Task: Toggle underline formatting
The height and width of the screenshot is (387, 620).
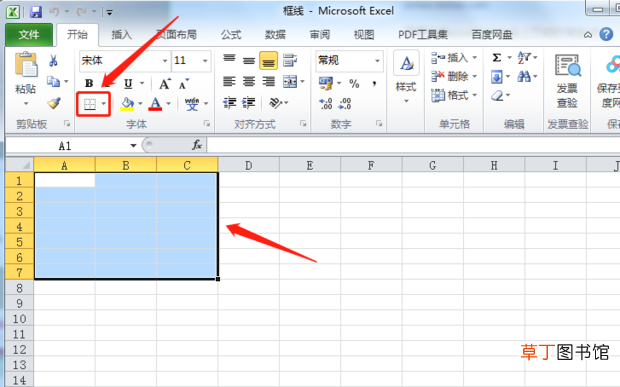Action: (128, 83)
